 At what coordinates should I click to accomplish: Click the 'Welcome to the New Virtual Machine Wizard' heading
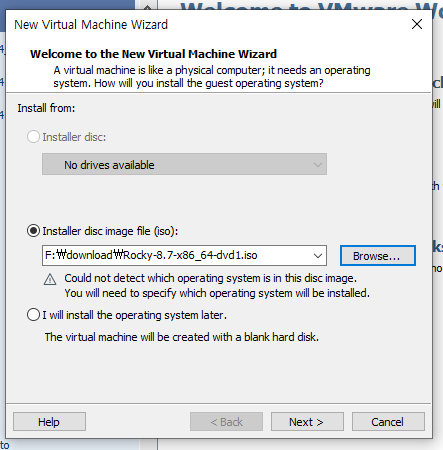point(153,54)
